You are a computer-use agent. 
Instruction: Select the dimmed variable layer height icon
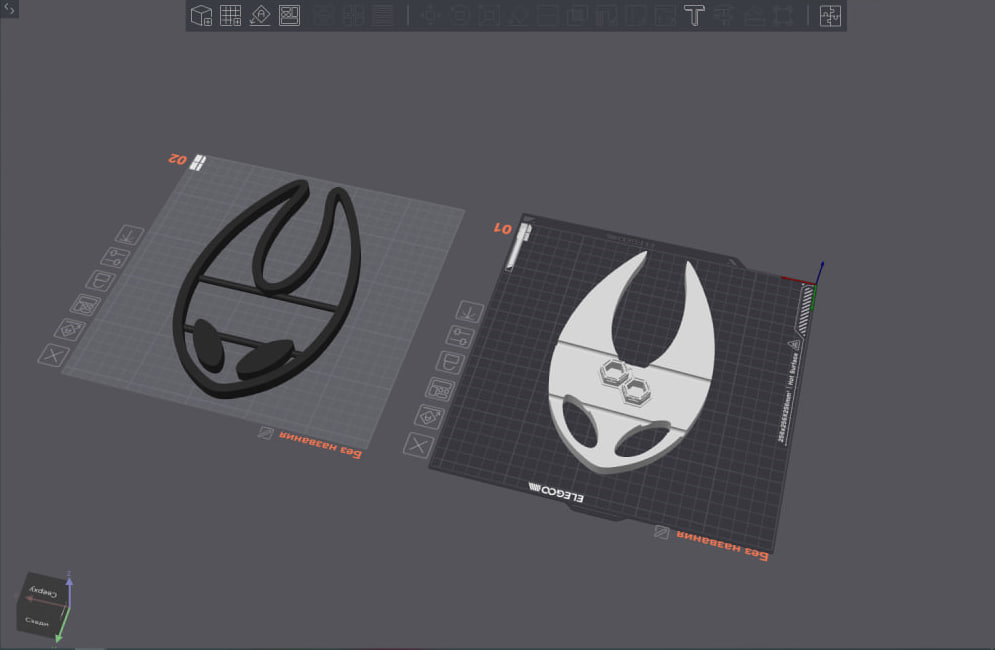(x=383, y=15)
